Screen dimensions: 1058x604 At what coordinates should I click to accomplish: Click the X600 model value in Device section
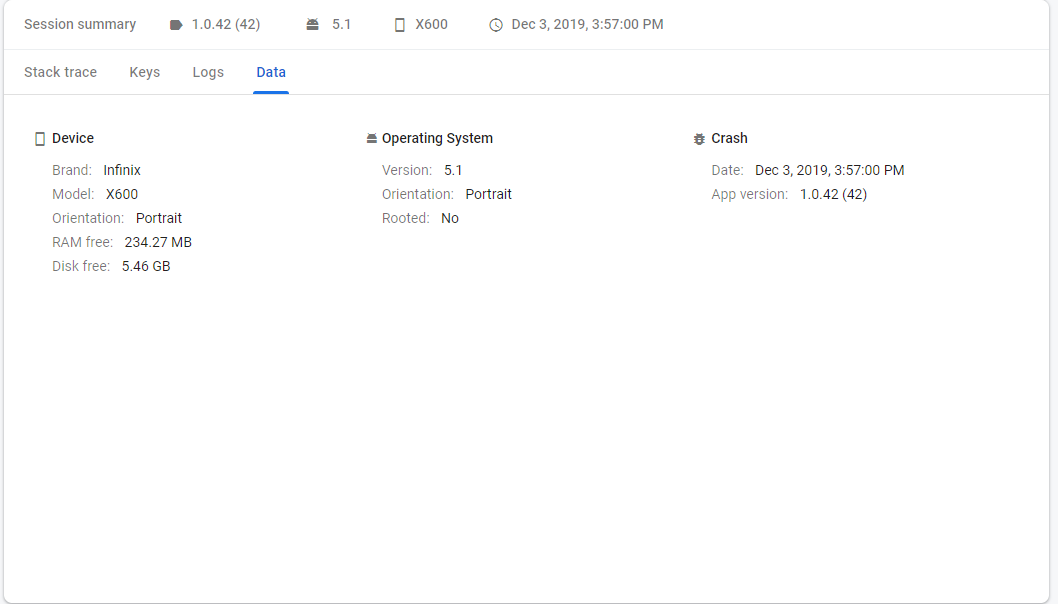121,194
